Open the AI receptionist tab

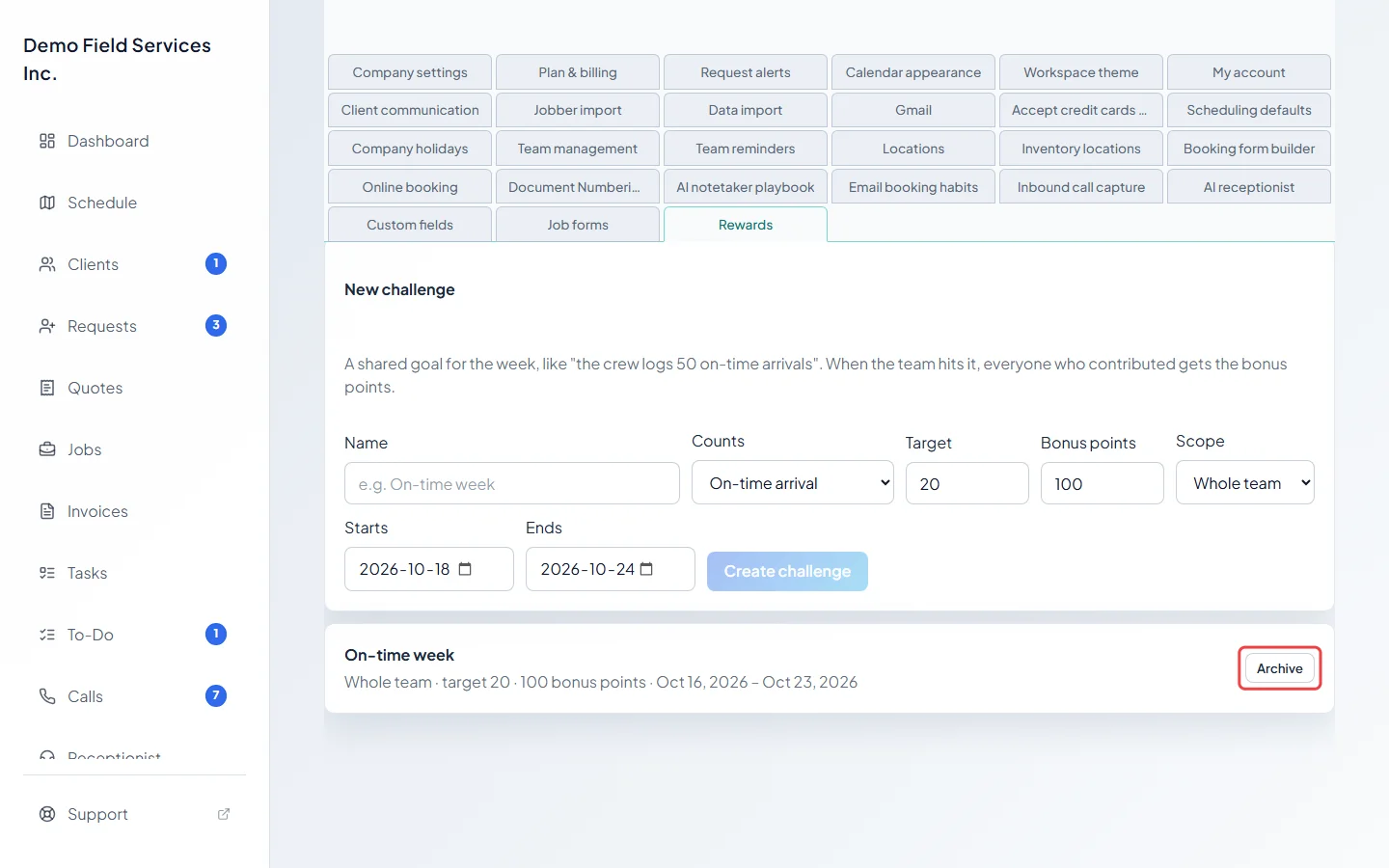1249,187
